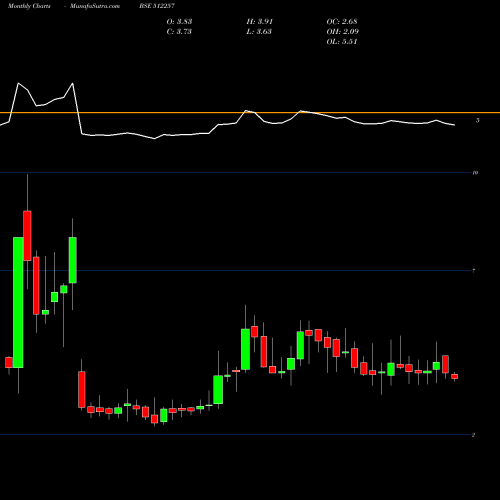Click the tallest green candle at chart start
The height and width of the screenshot is (500, 500).
coord(18,302)
